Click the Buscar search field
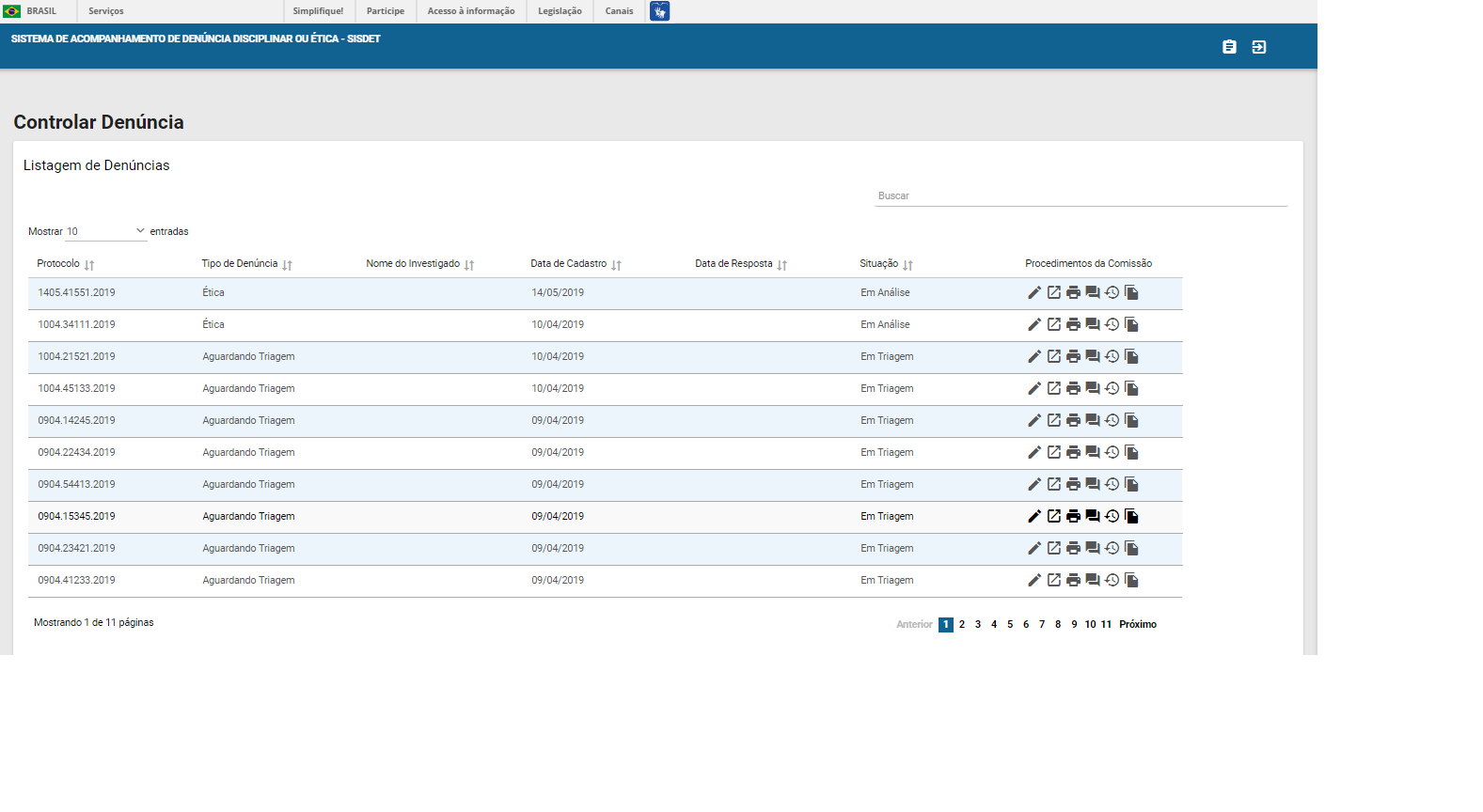This screenshot has height=812, width=1483. pyautogui.click(x=1080, y=195)
